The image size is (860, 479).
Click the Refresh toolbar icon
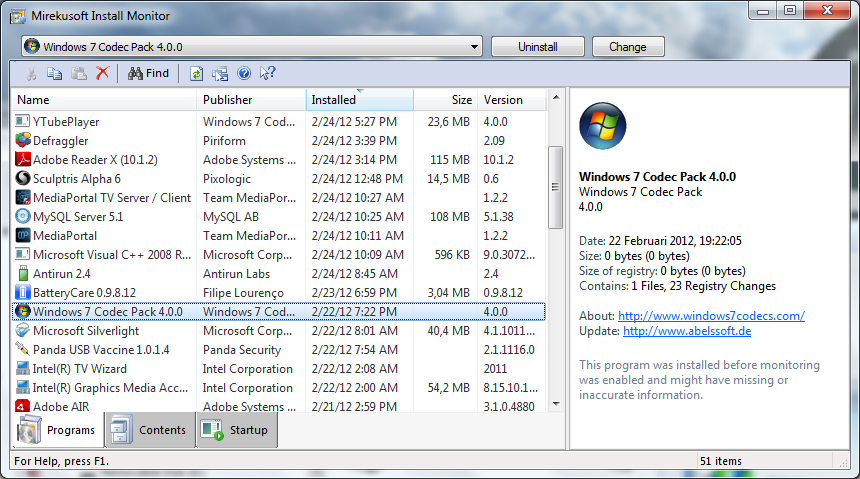[196, 74]
